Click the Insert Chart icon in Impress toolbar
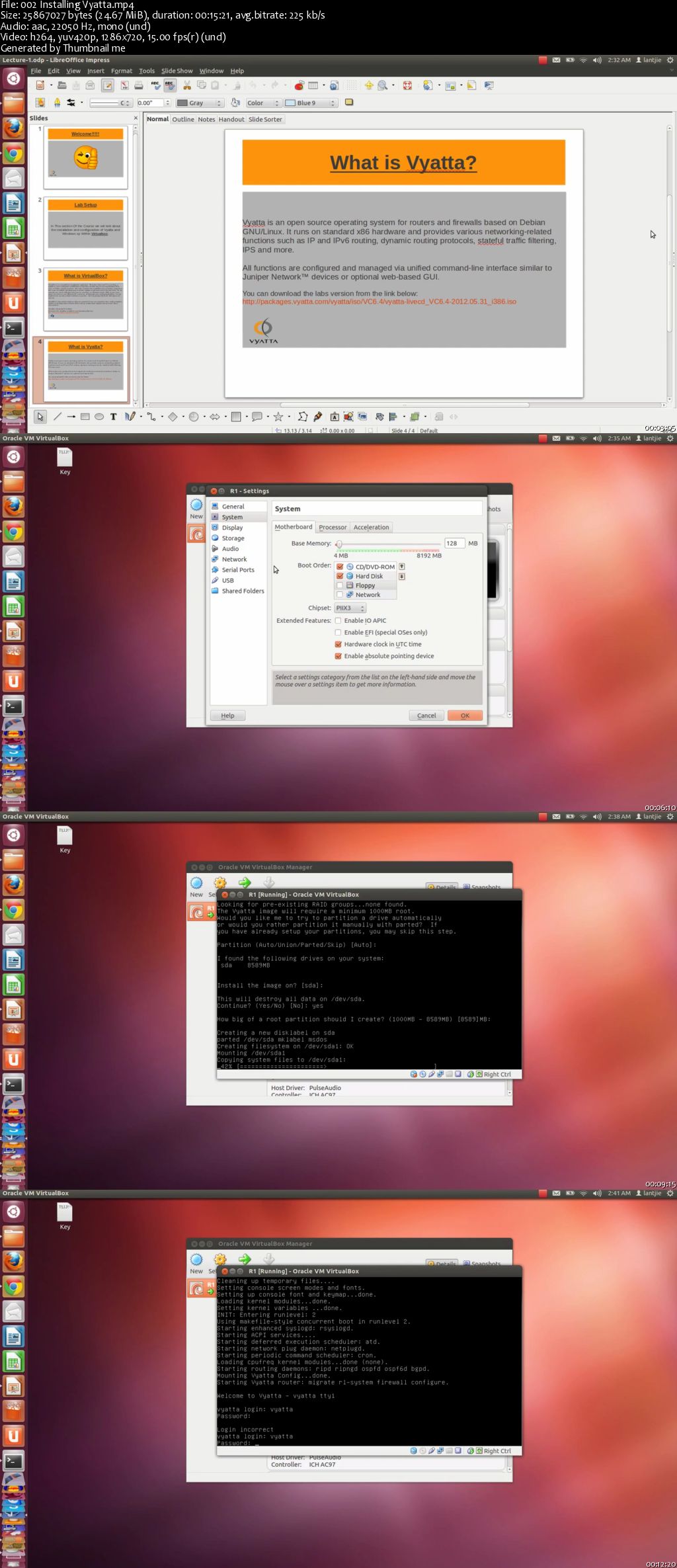The height and width of the screenshot is (1568, 677). [x=299, y=85]
